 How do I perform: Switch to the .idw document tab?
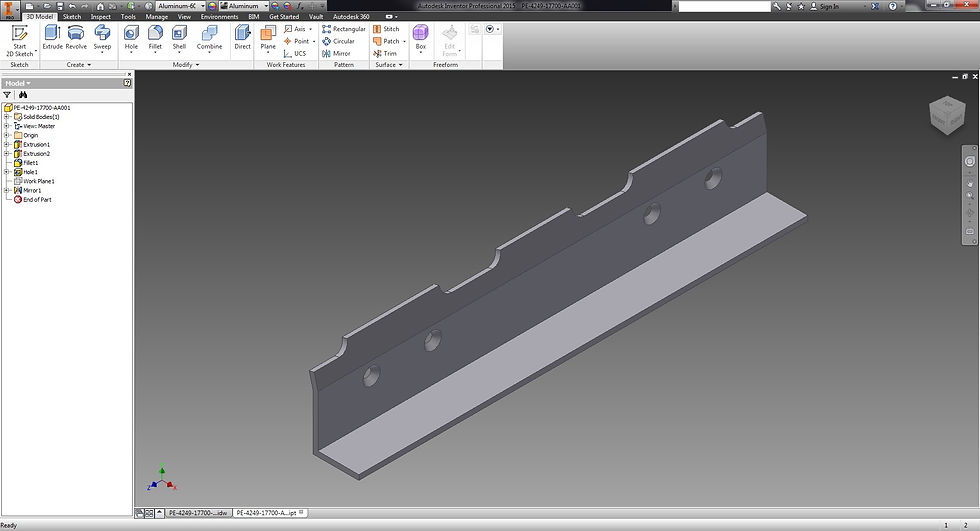(198, 513)
